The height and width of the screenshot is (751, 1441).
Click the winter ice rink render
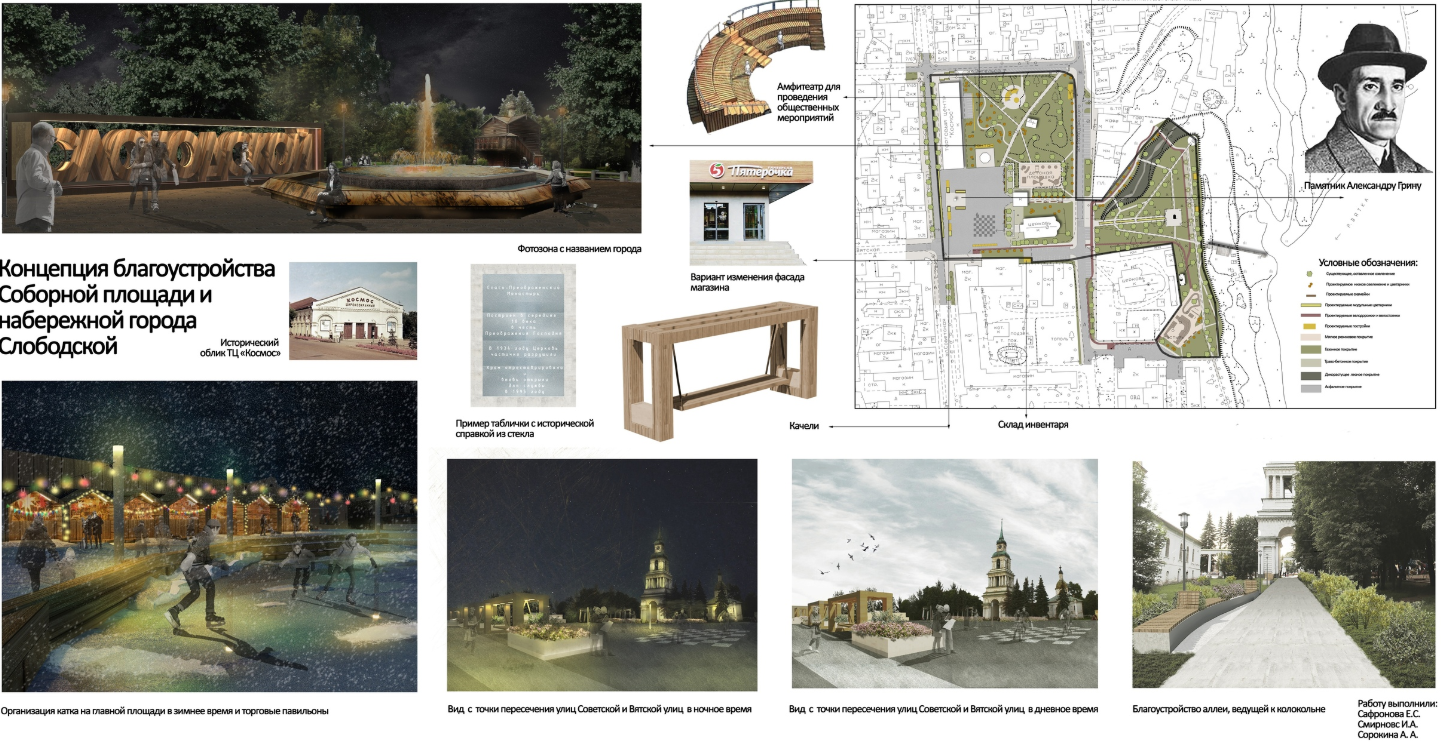point(209,536)
